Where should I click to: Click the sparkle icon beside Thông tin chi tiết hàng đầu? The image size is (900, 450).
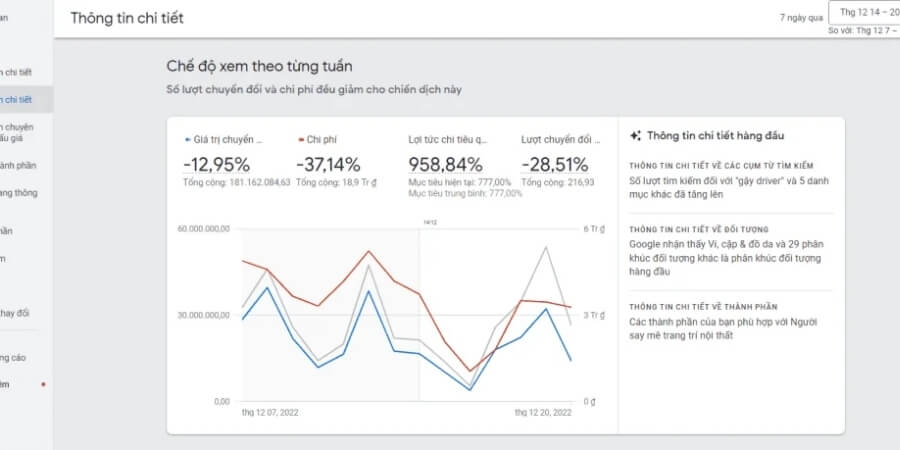[635, 136]
